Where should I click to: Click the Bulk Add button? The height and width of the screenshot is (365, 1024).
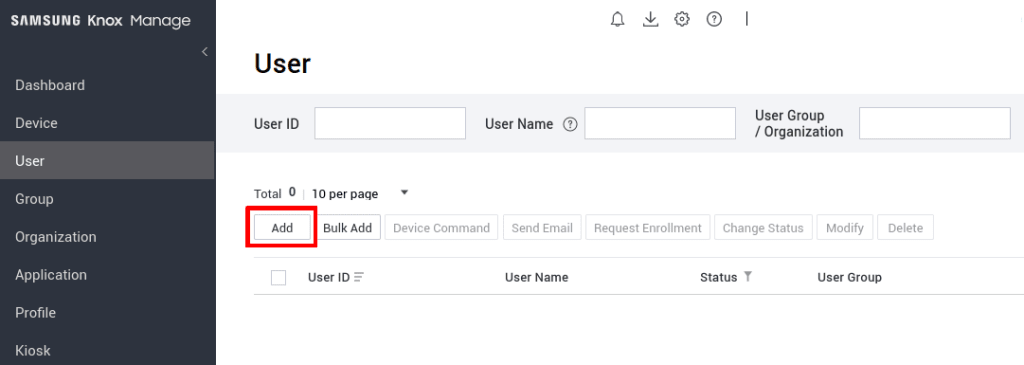click(x=347, y=228)
